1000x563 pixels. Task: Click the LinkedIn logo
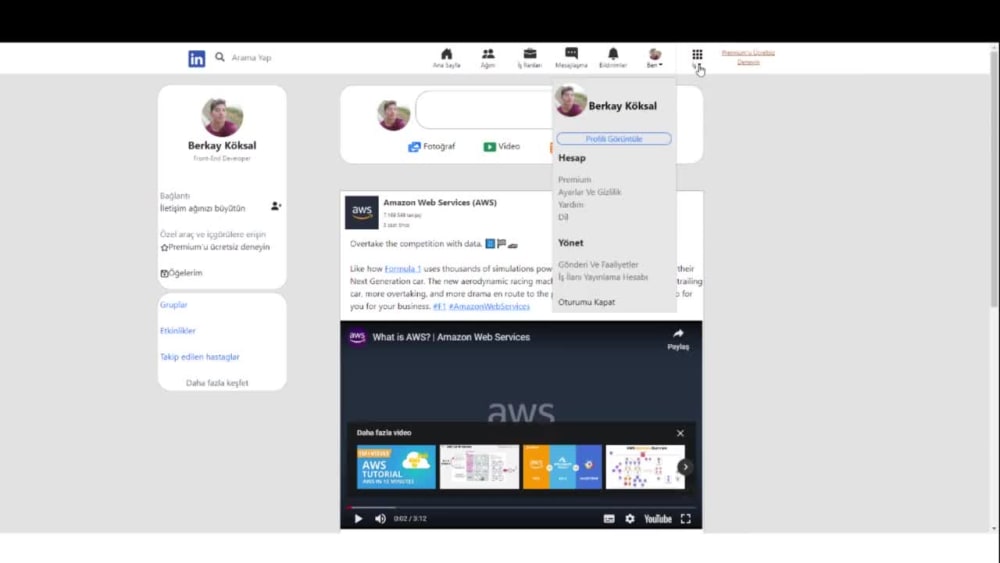(x=196, y=59)
